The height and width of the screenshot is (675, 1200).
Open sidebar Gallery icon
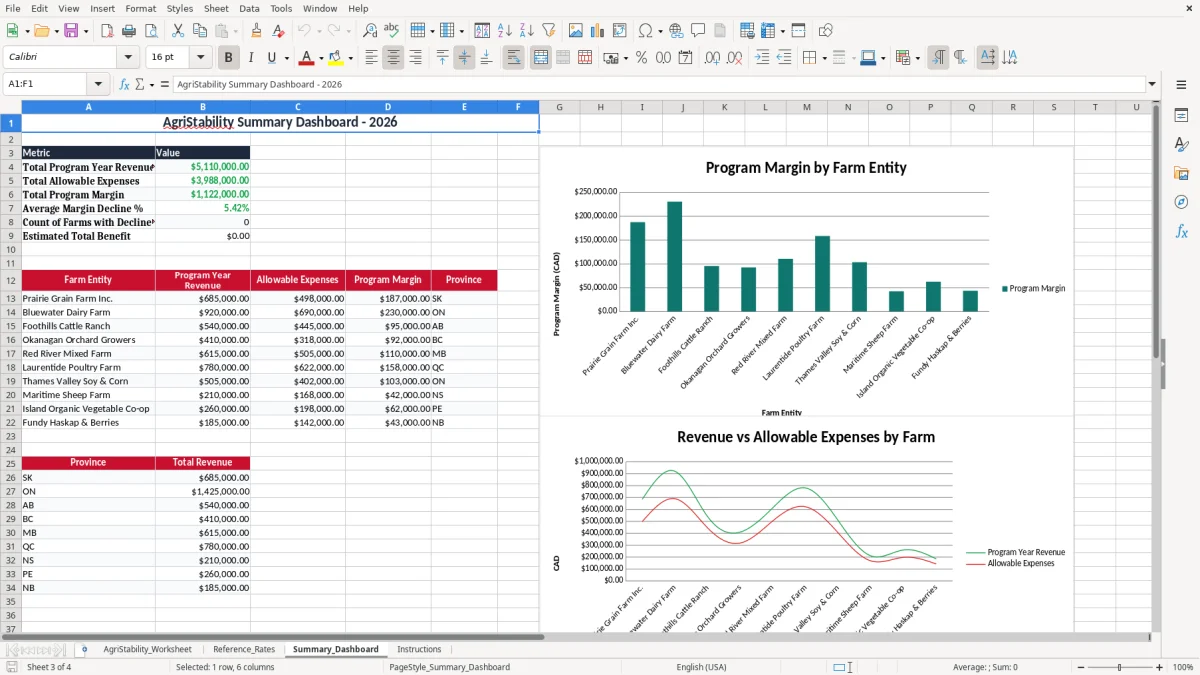(x=1181, y=173)
